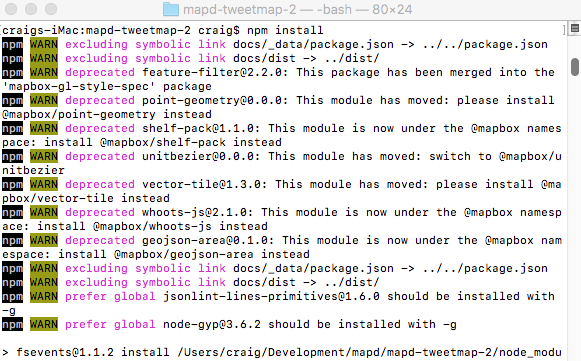Click the 'fsevents@1.1.2' install line
This screenshot has width=581, height=361.
coord(282,352)
